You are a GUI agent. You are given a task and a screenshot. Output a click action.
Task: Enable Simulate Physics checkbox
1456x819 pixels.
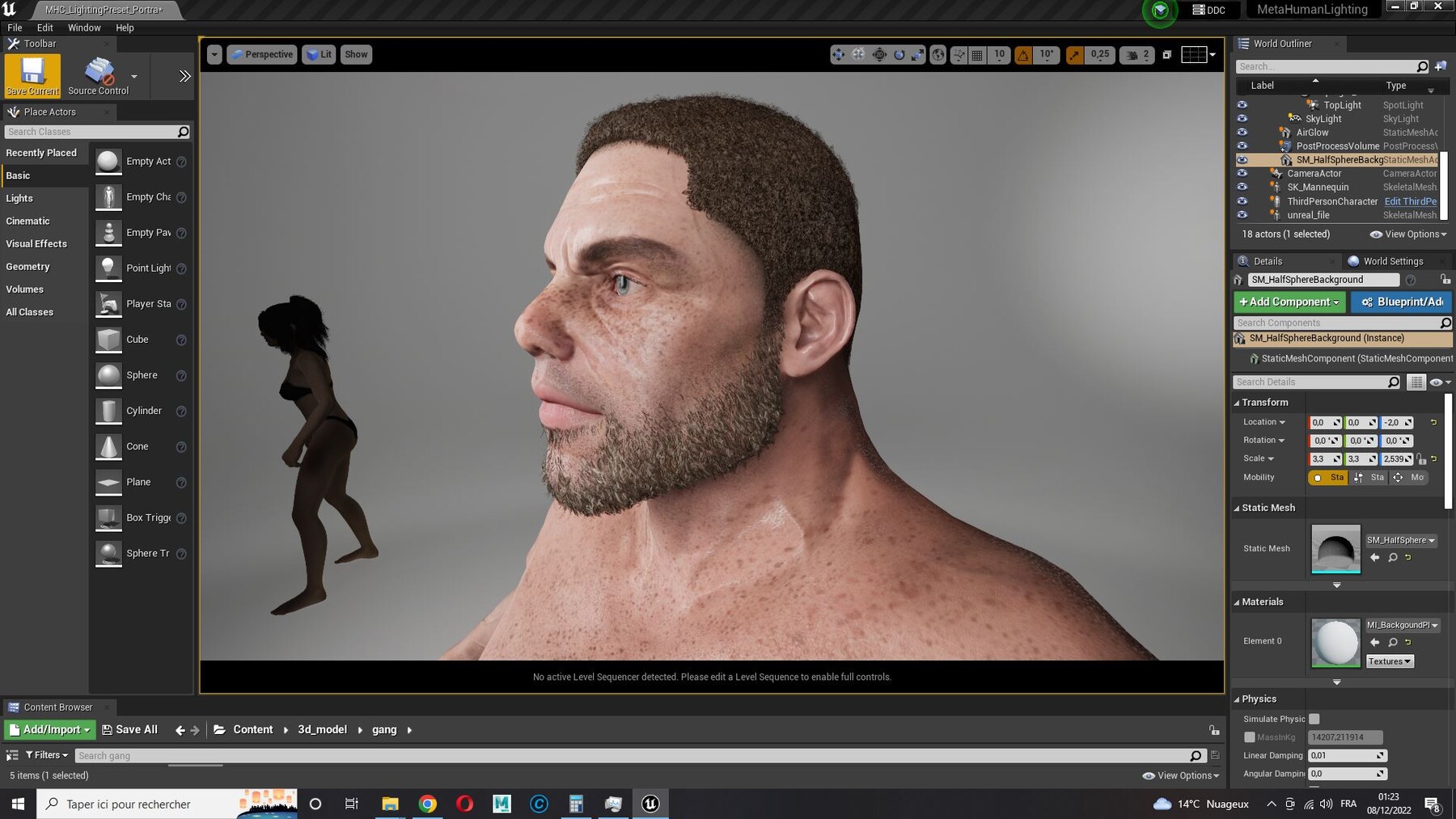1314,719
